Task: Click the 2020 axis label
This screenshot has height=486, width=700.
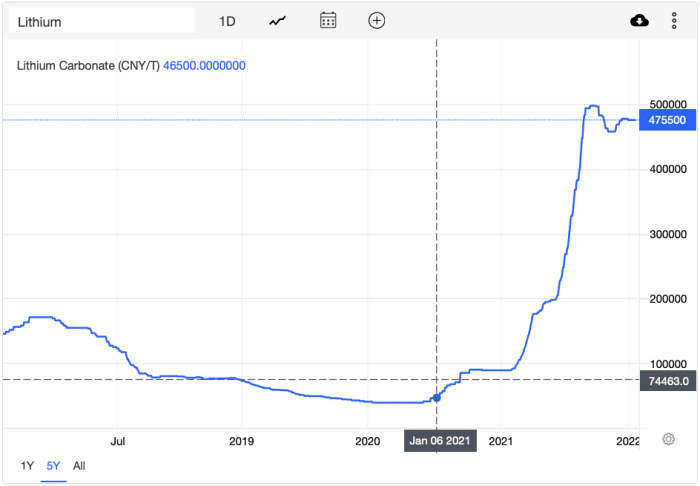Action: pos(367,441)
